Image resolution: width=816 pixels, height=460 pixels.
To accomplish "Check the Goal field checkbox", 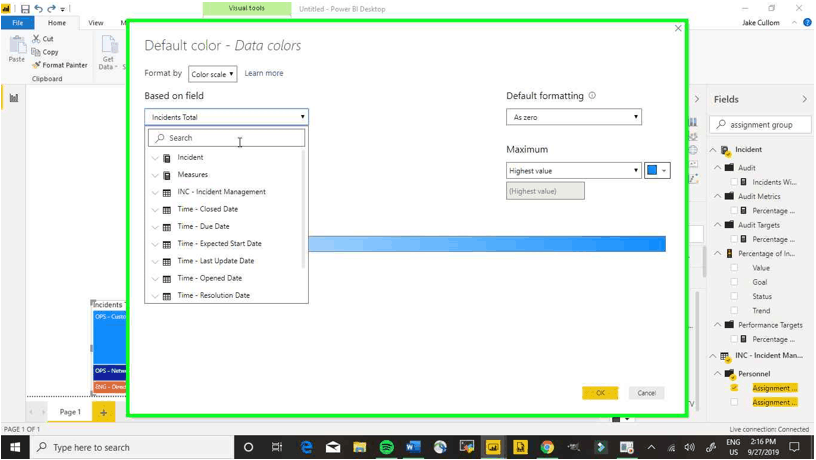I will (x=734, y=282).
